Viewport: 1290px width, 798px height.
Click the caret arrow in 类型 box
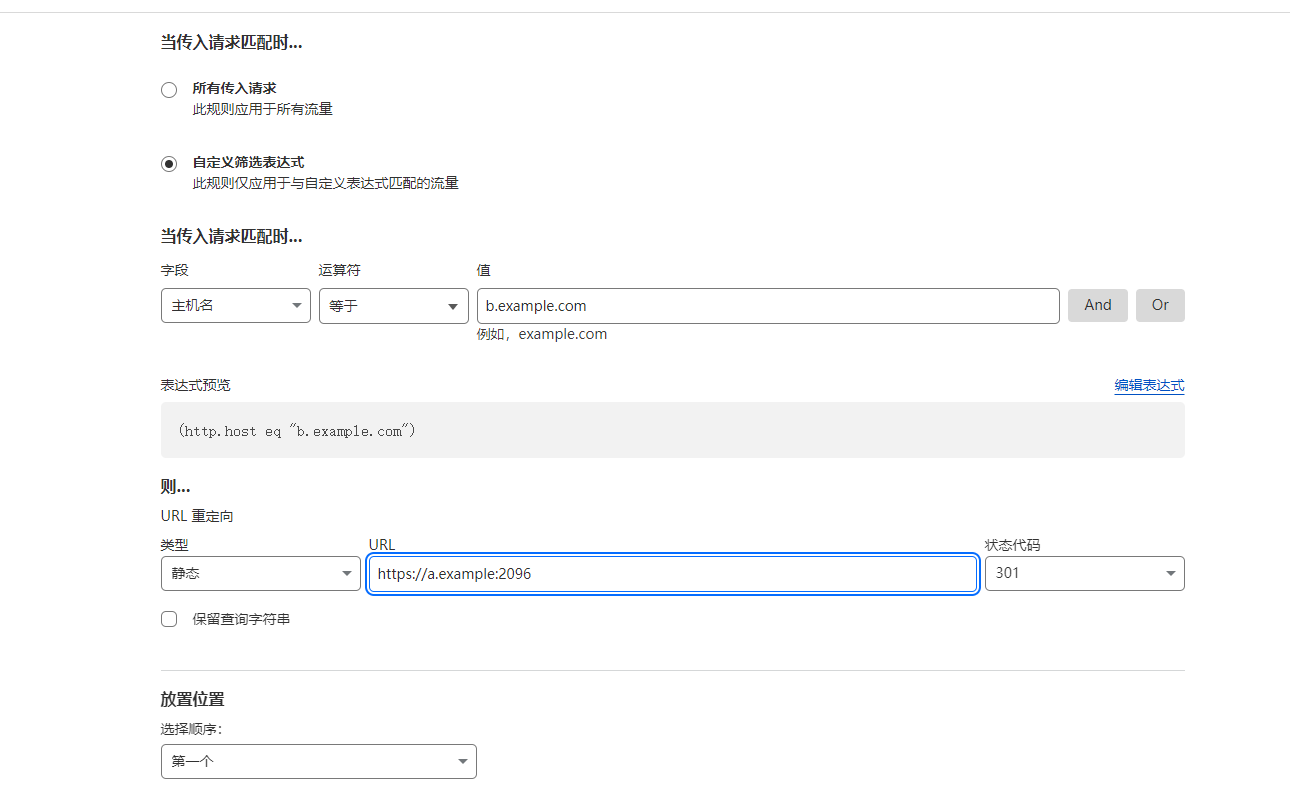(346, 574)
